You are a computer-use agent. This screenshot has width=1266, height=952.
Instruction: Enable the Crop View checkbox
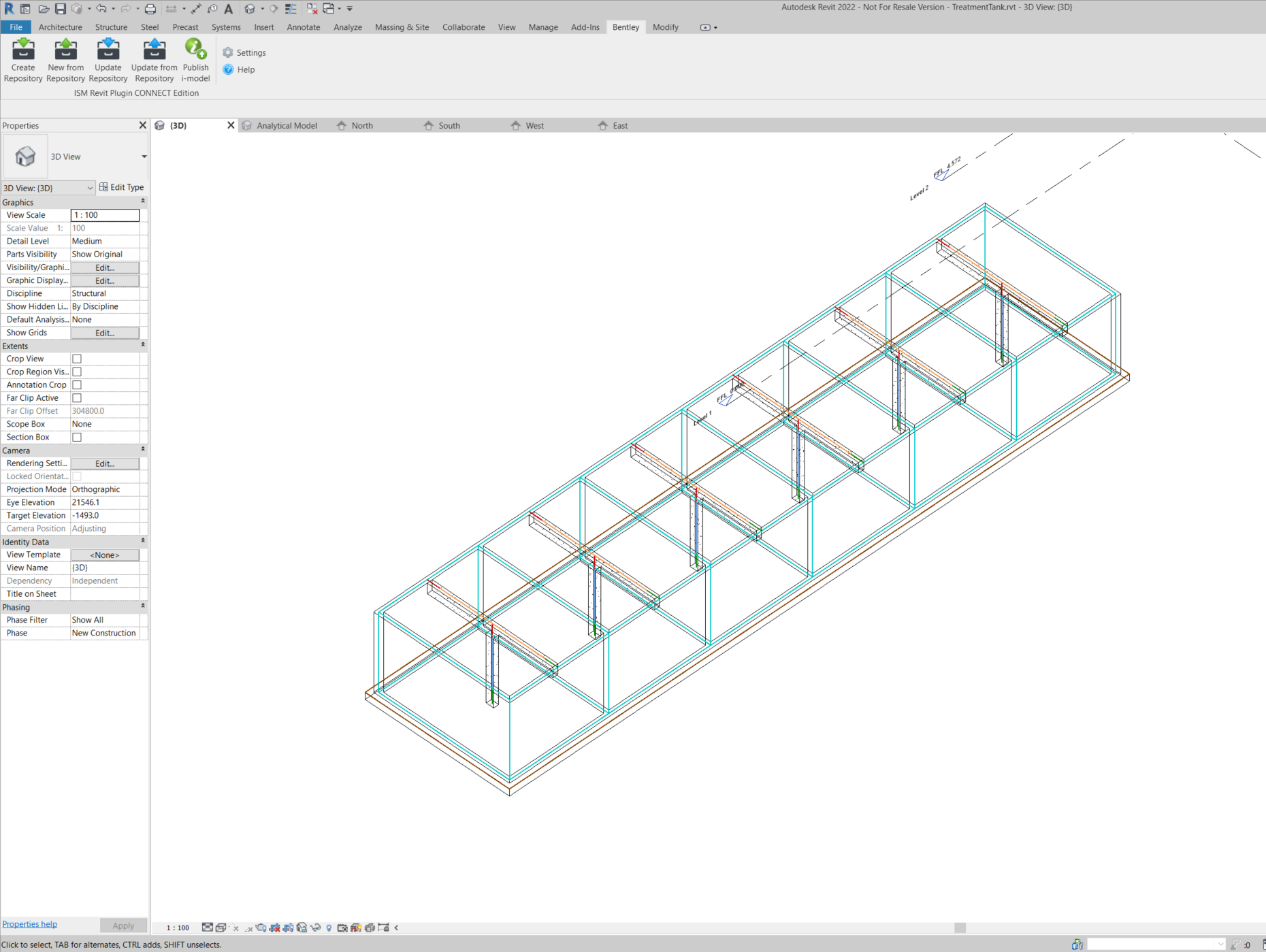pyautogui.click(x=77, y=359)
